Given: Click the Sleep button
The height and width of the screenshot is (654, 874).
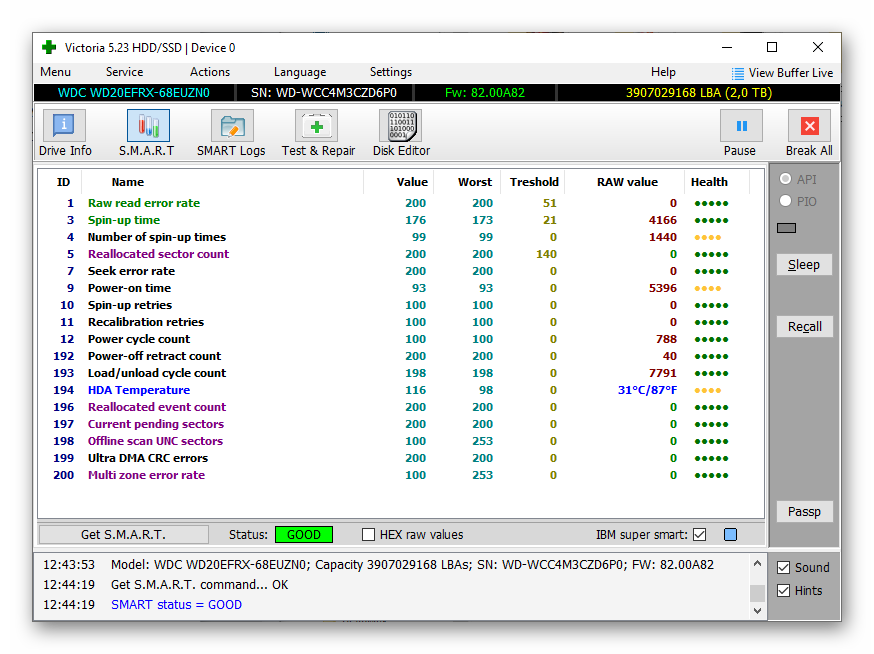Looking at the screenshot, I should 804,265.
